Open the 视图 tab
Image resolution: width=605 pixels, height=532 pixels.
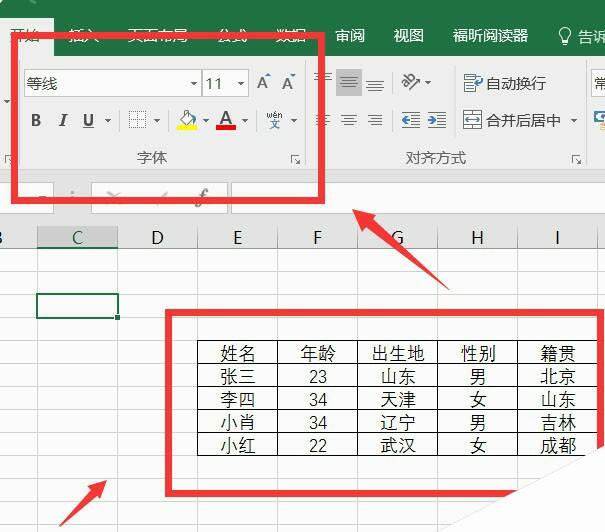coord(408,36)
